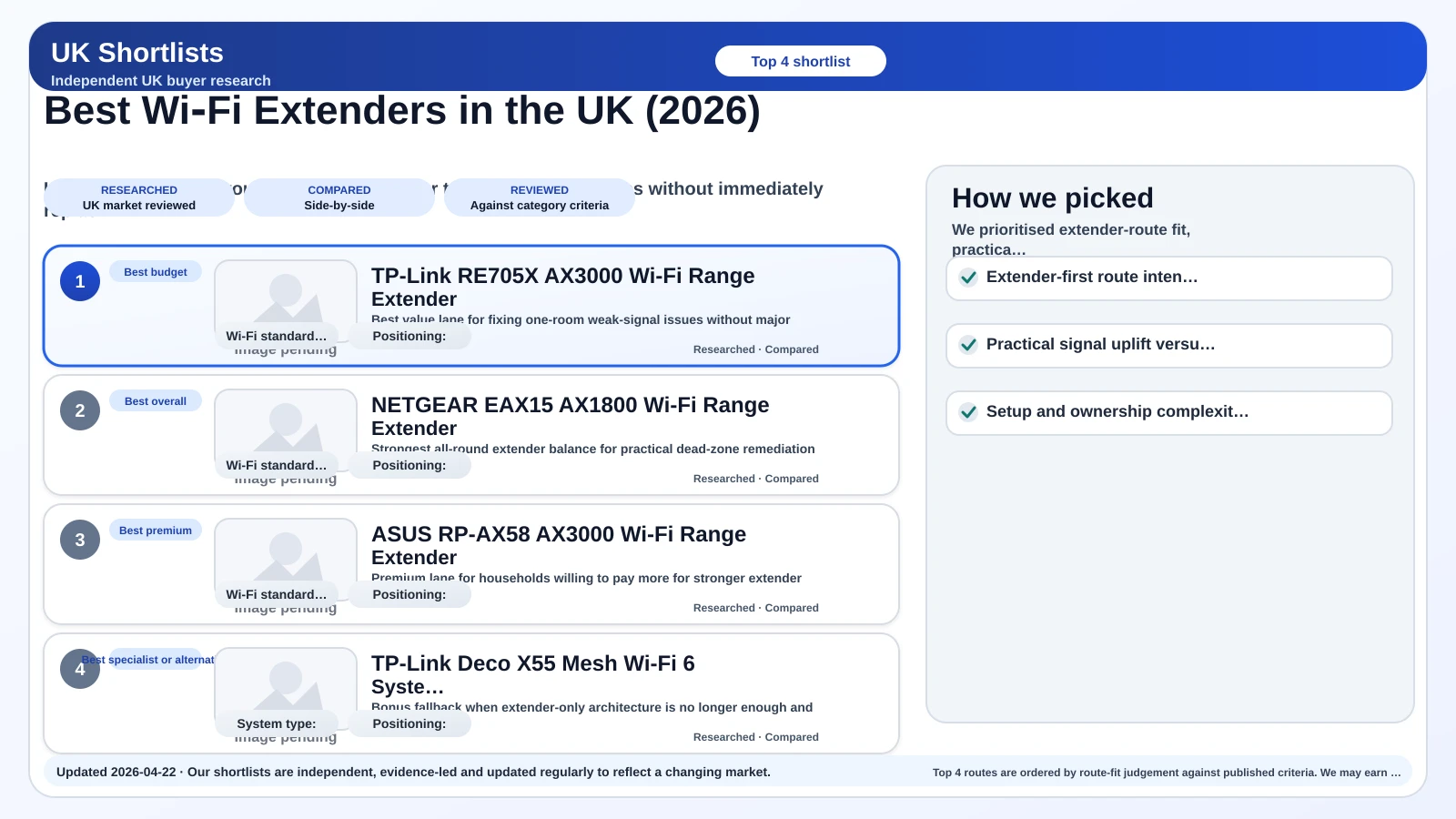
Task: Click Strongest all-round extender balance description
Action: pos(593,449)
